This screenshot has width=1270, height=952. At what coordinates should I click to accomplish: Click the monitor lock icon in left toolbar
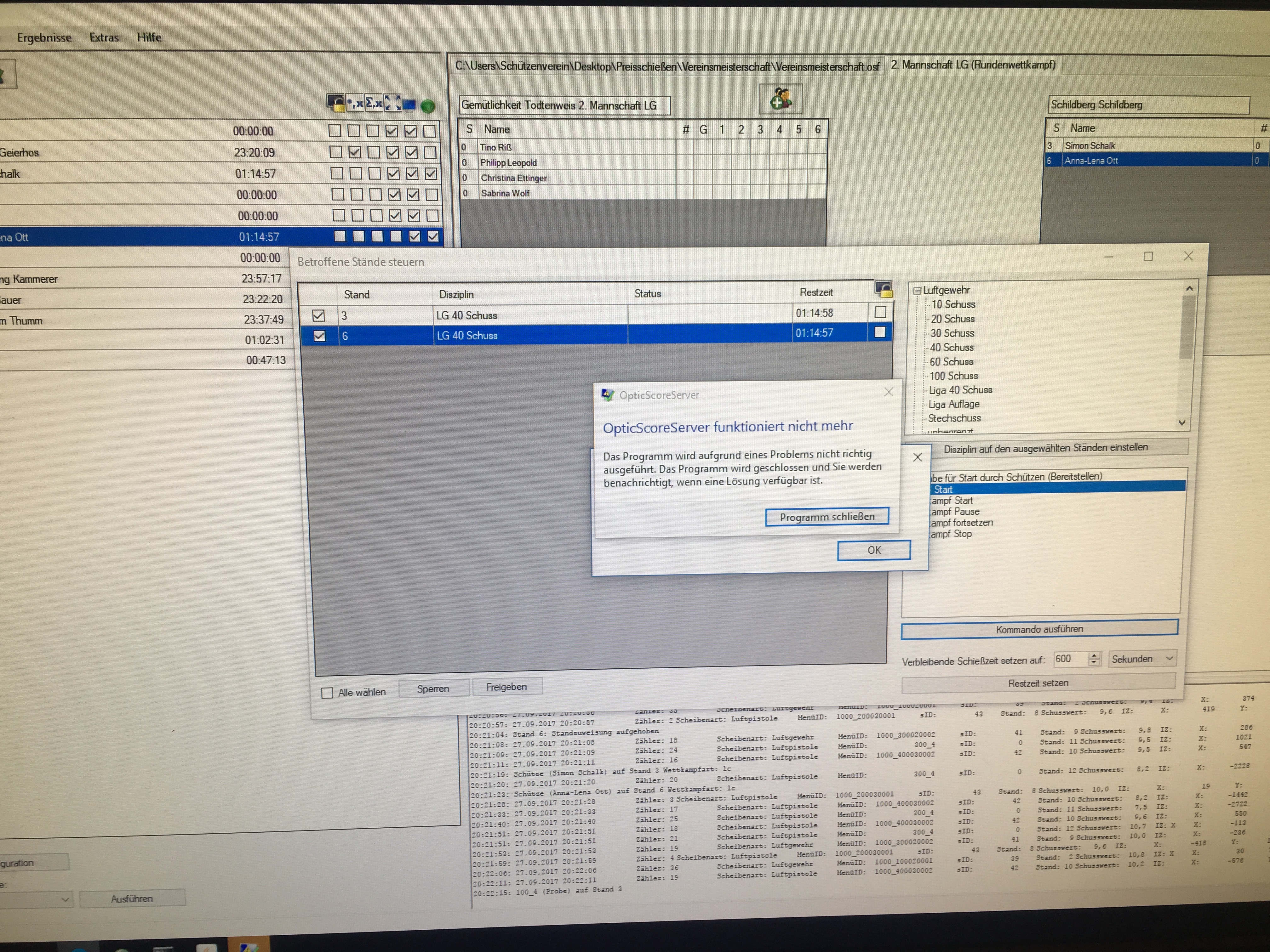tap(335, 103)
